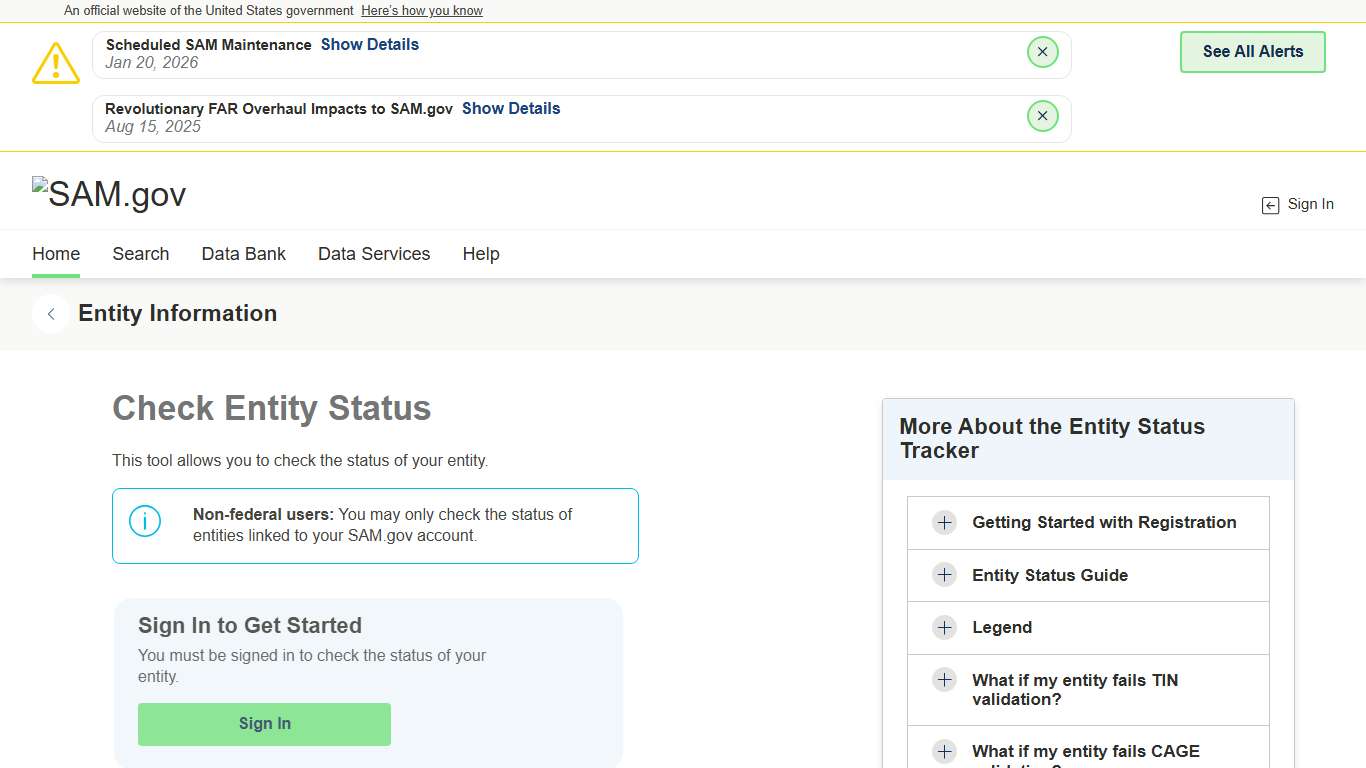Switch to the Data Bank tab

[x=243, y=254]
